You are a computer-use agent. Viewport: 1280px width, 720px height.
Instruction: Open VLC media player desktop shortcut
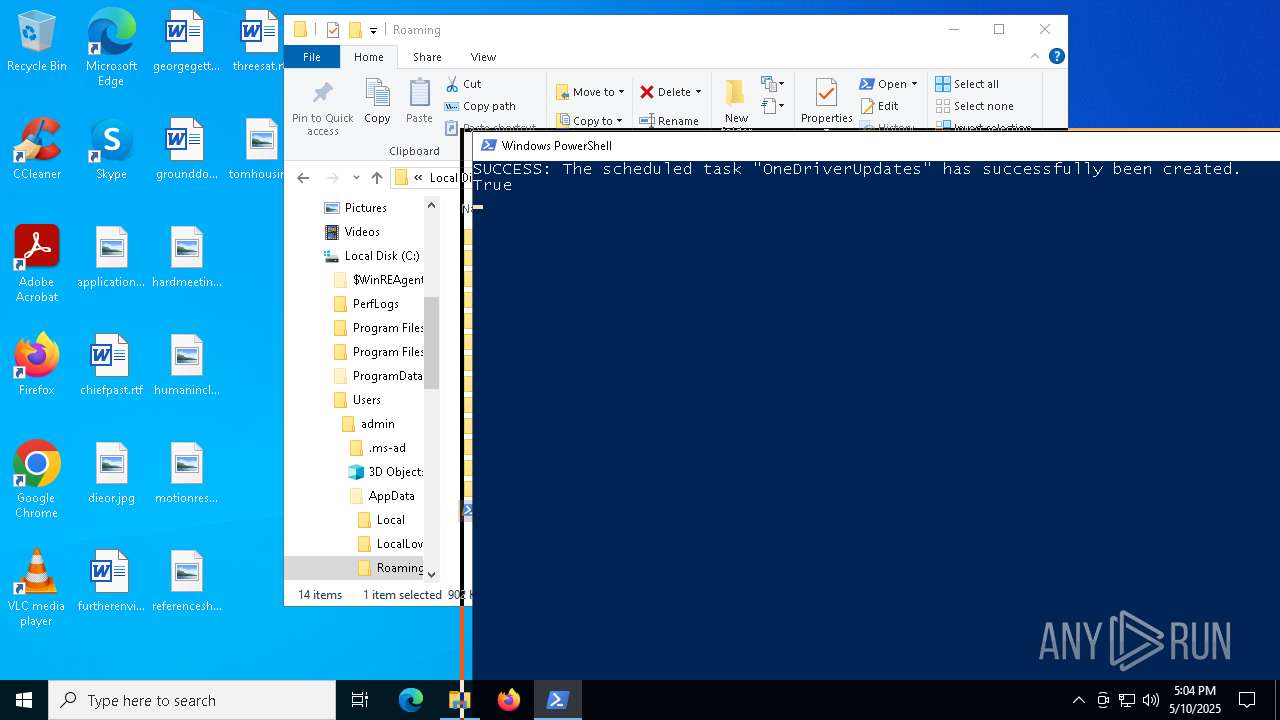click(37, 588)
